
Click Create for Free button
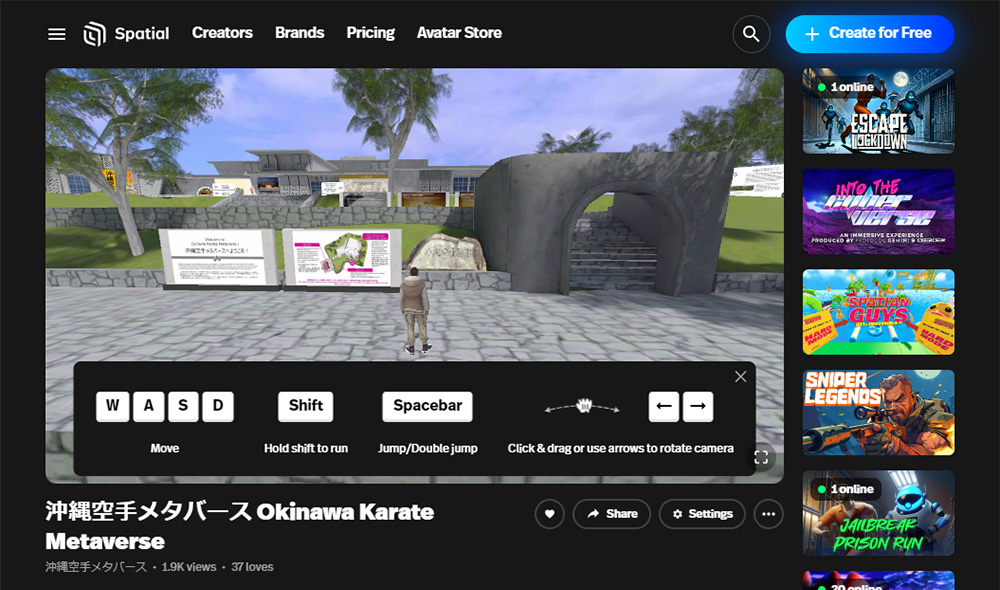tap(869, 33)
